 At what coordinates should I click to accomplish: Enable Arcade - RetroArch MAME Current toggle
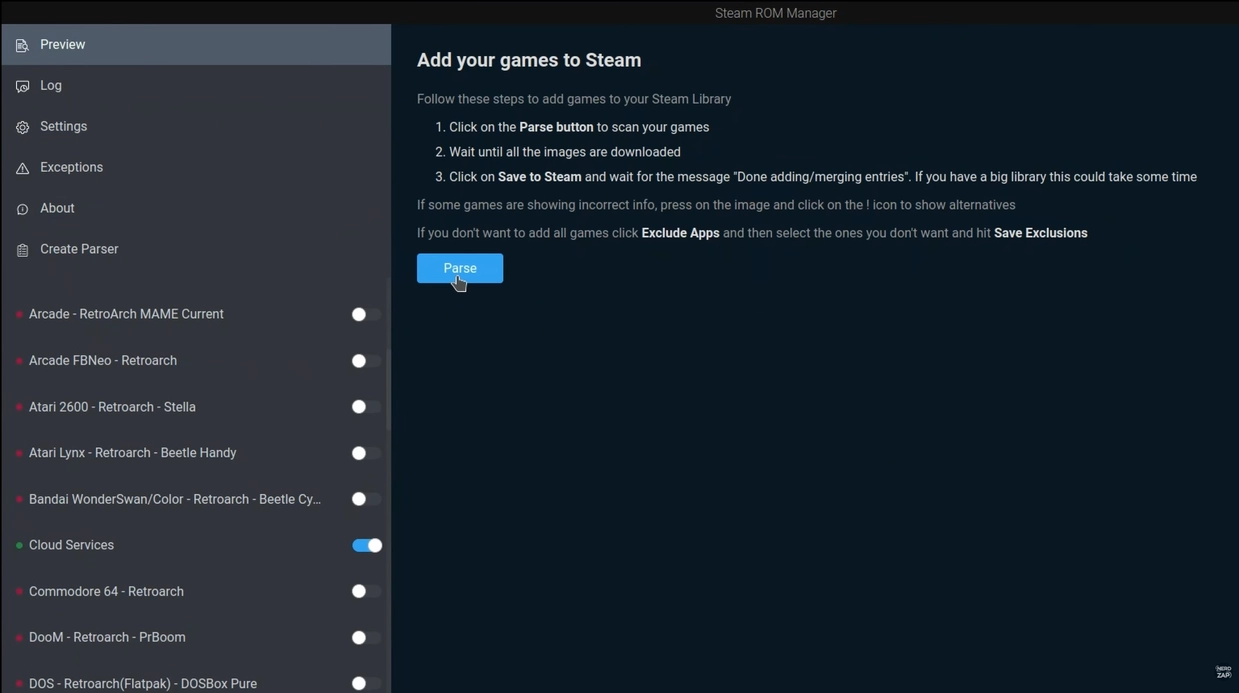coord(366,314)
